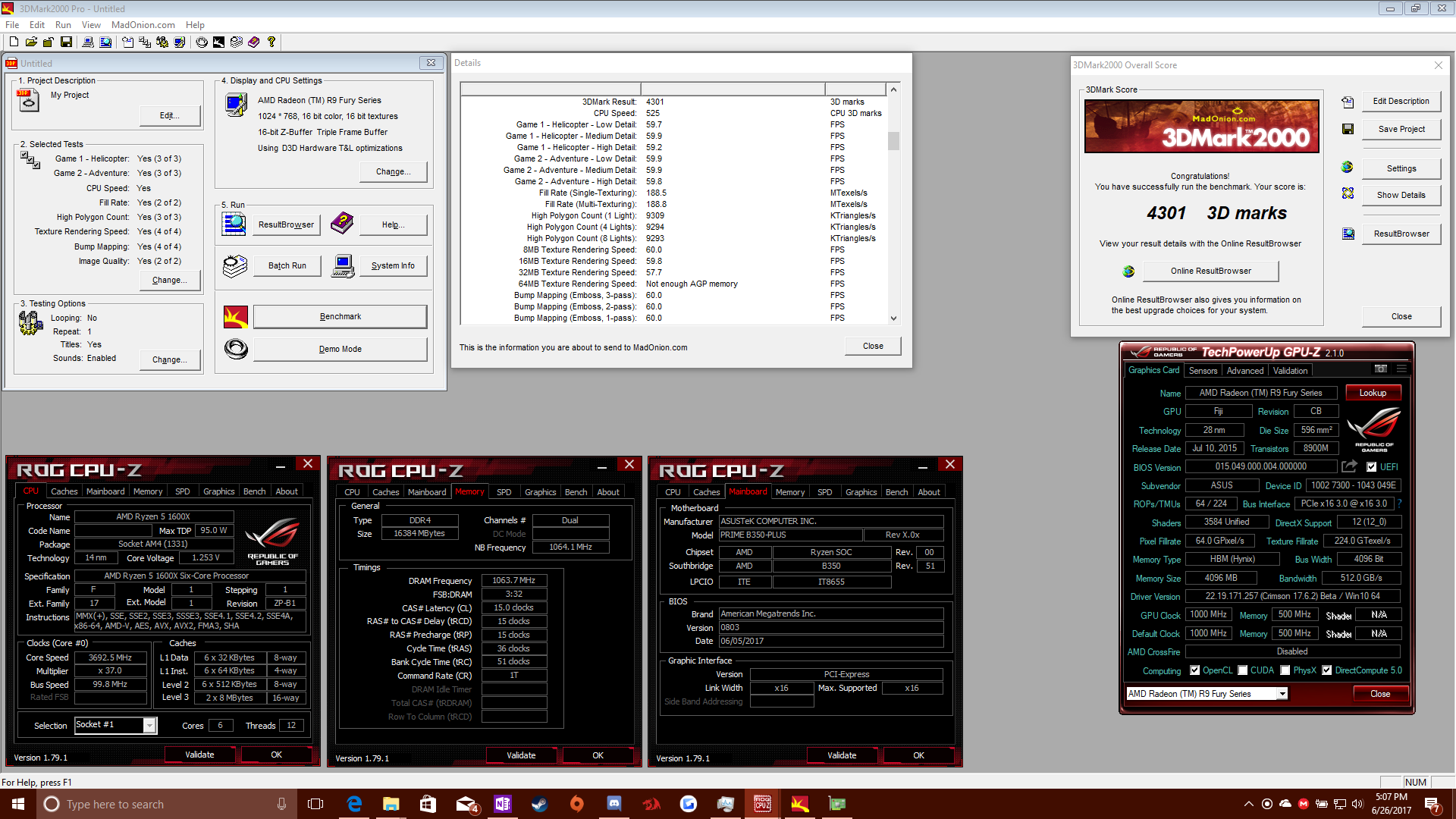Click the yellow question mark toolbar icon
This screenshot has width=1456, height=819.
click(271, 42)
